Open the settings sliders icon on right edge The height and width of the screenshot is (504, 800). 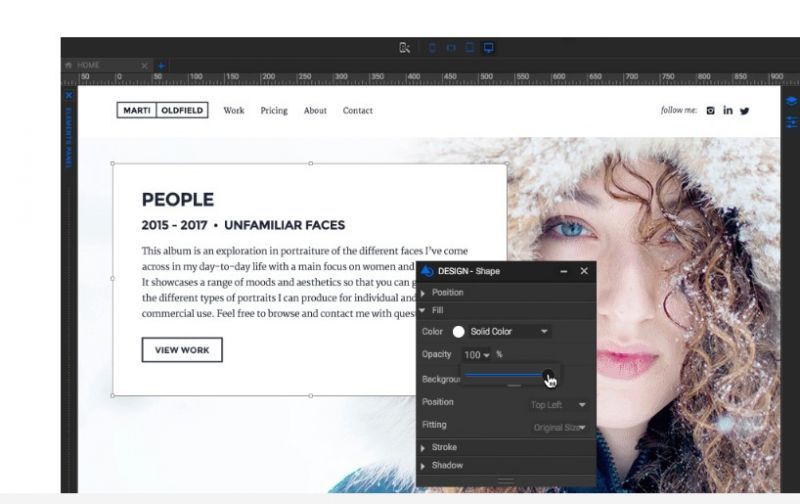click(791, 121)
